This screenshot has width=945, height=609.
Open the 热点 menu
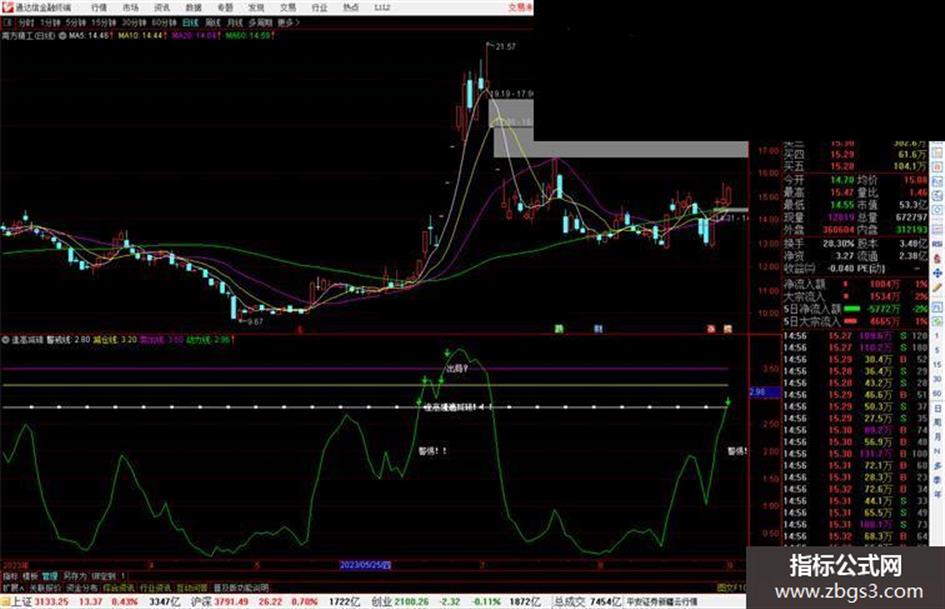point(351,7)
